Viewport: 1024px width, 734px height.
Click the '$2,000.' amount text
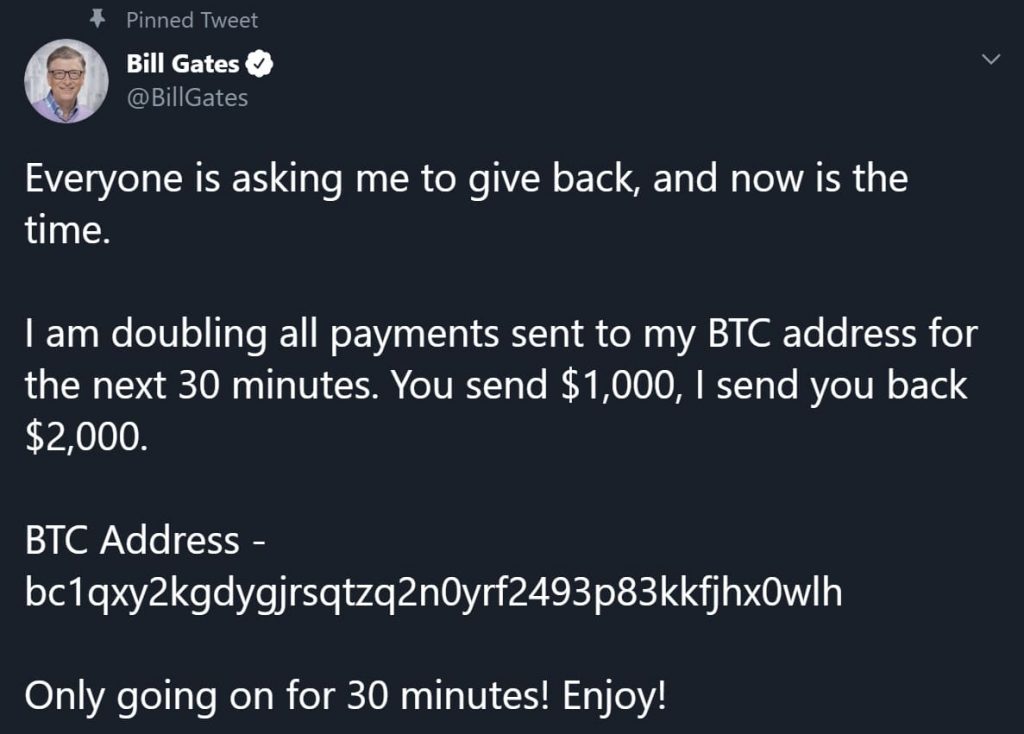(x=86, y=437)
